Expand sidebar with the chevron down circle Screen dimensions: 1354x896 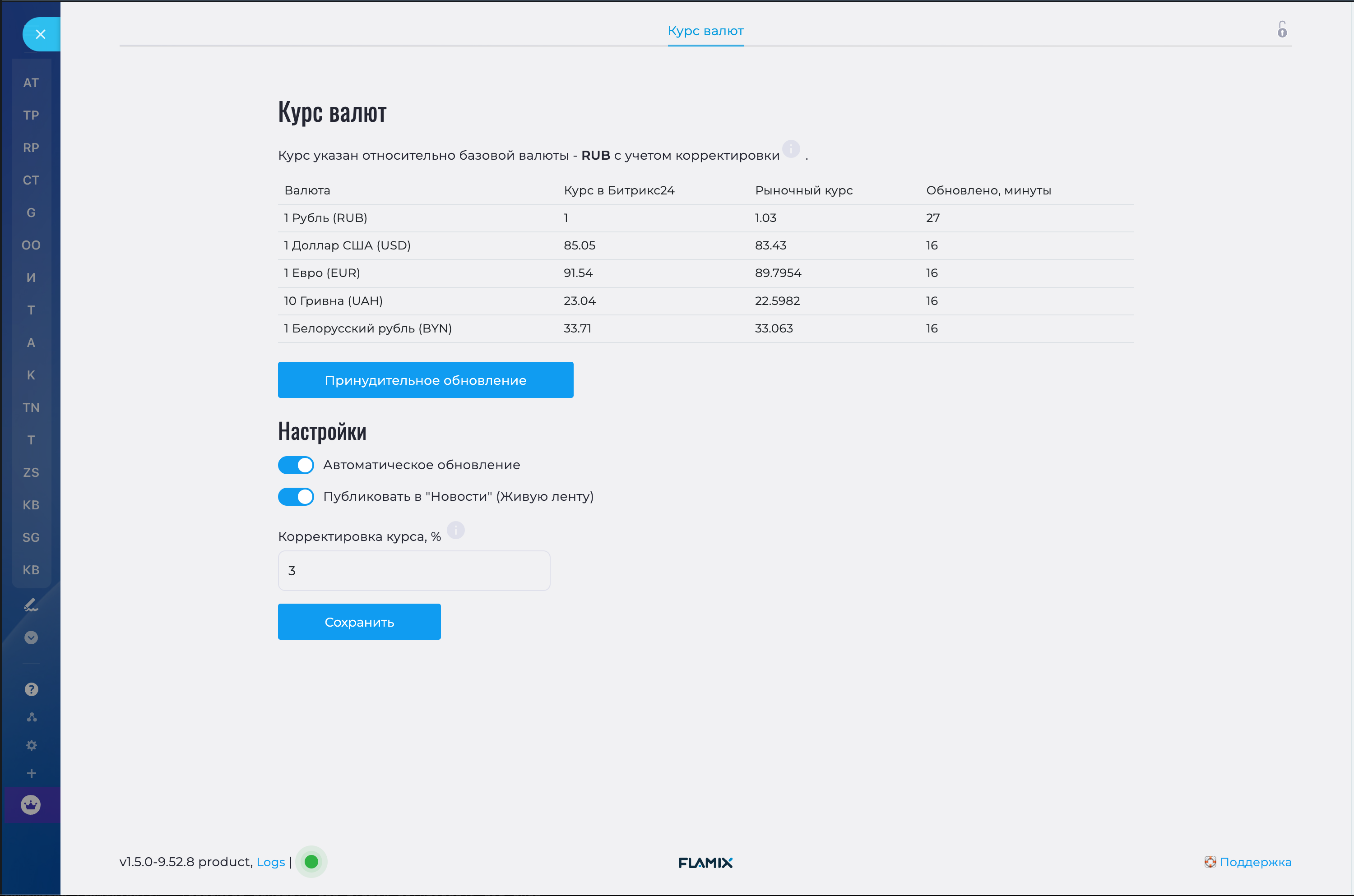[x=32, y=637]
